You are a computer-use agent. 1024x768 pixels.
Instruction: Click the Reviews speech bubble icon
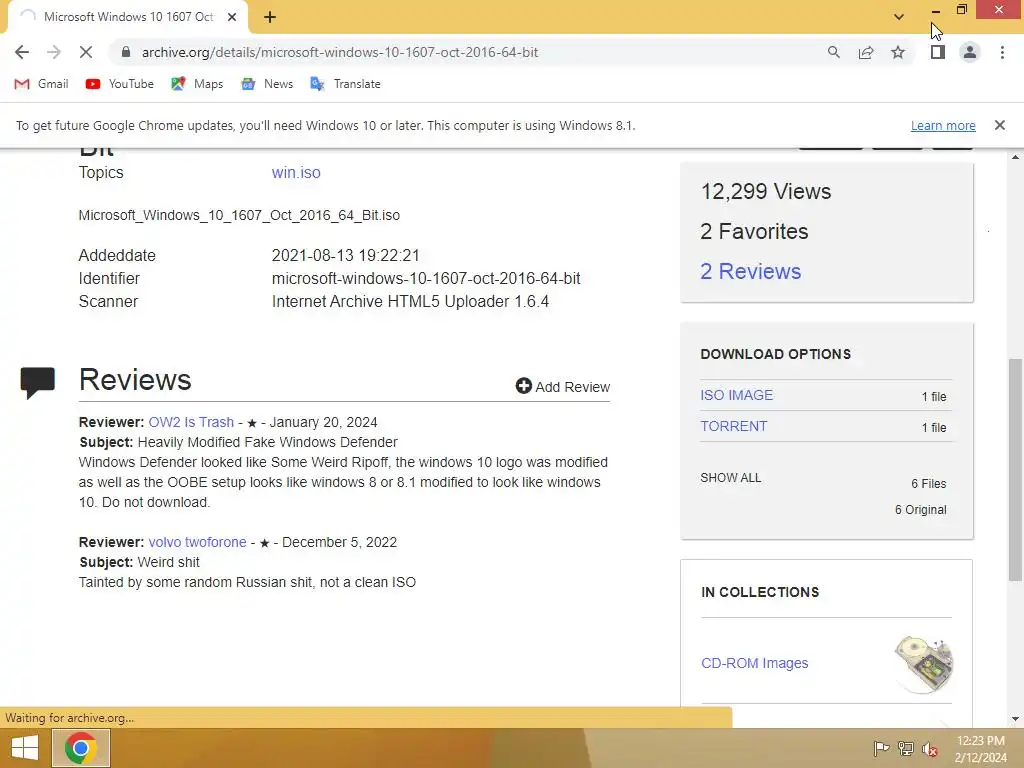(x=37, y=382)
